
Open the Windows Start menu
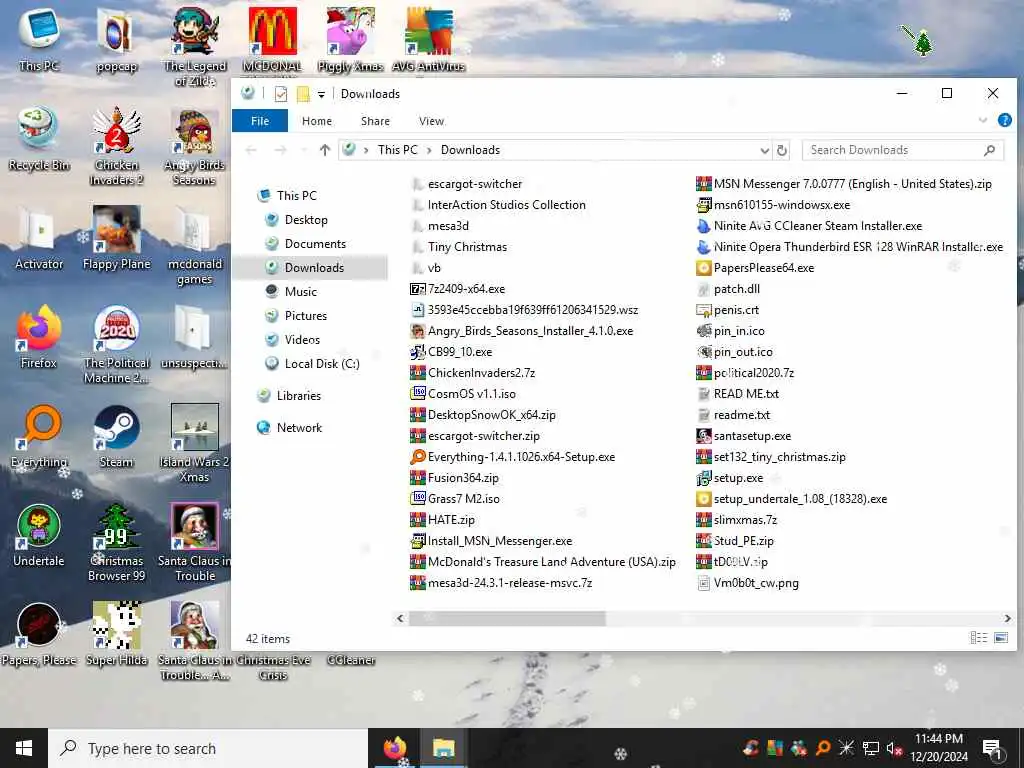(24, 748)
